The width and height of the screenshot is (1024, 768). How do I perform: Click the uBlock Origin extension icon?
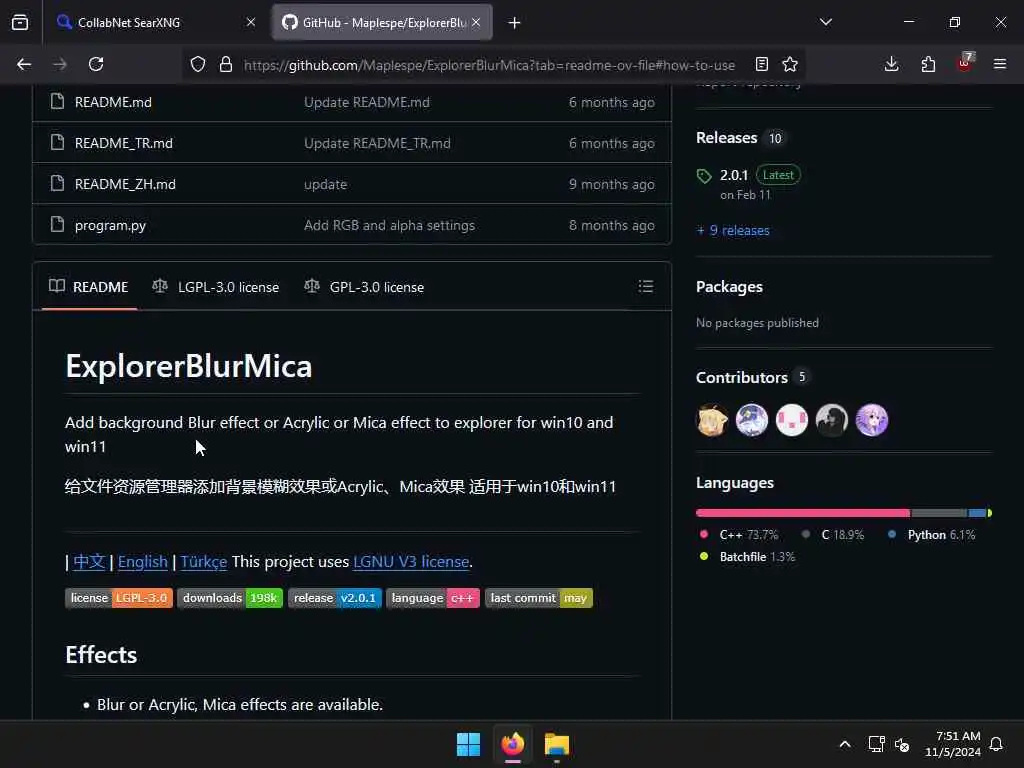(x=965, y=63)
